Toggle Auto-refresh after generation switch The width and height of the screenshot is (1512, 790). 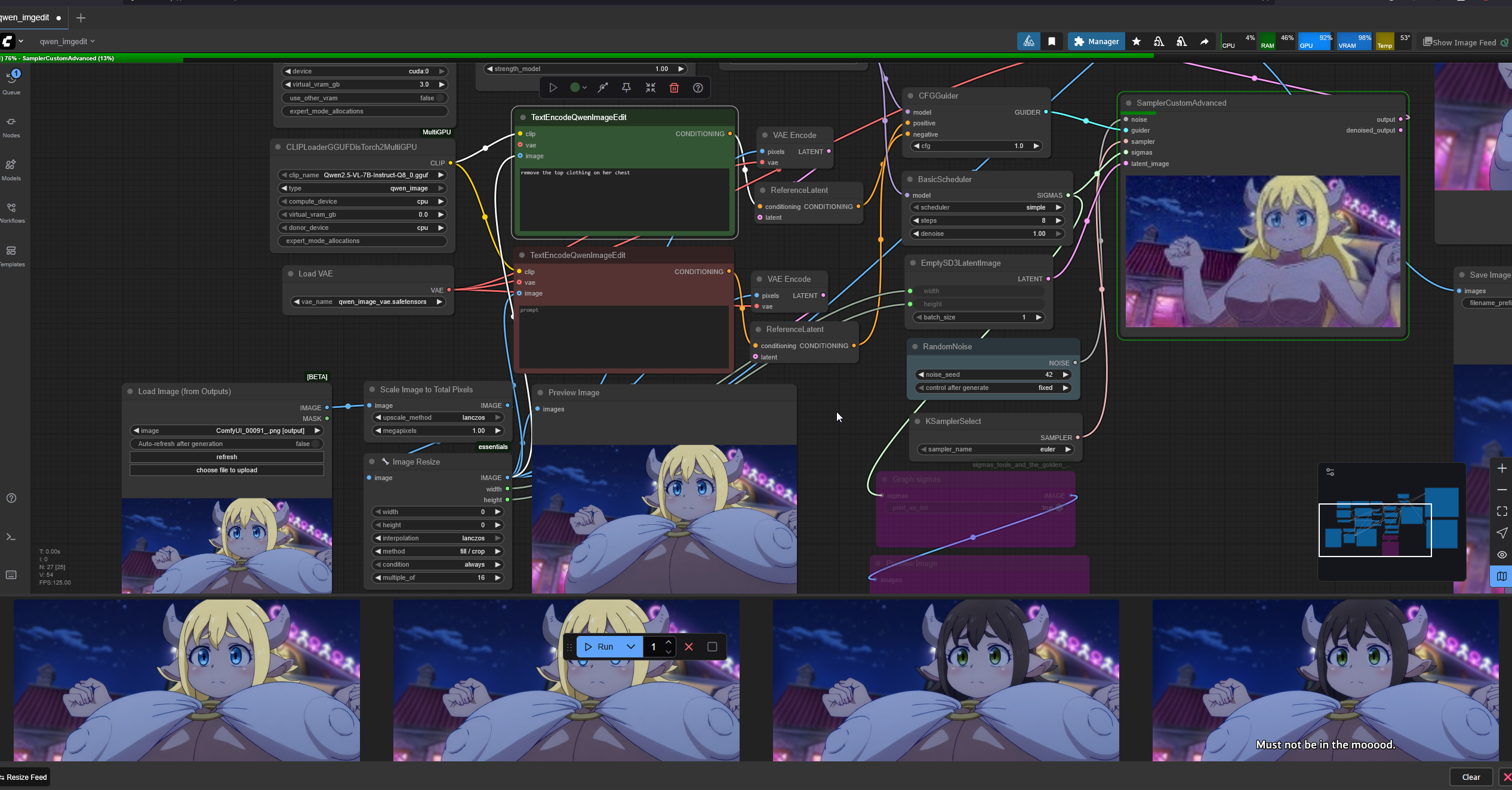point(315,444)
